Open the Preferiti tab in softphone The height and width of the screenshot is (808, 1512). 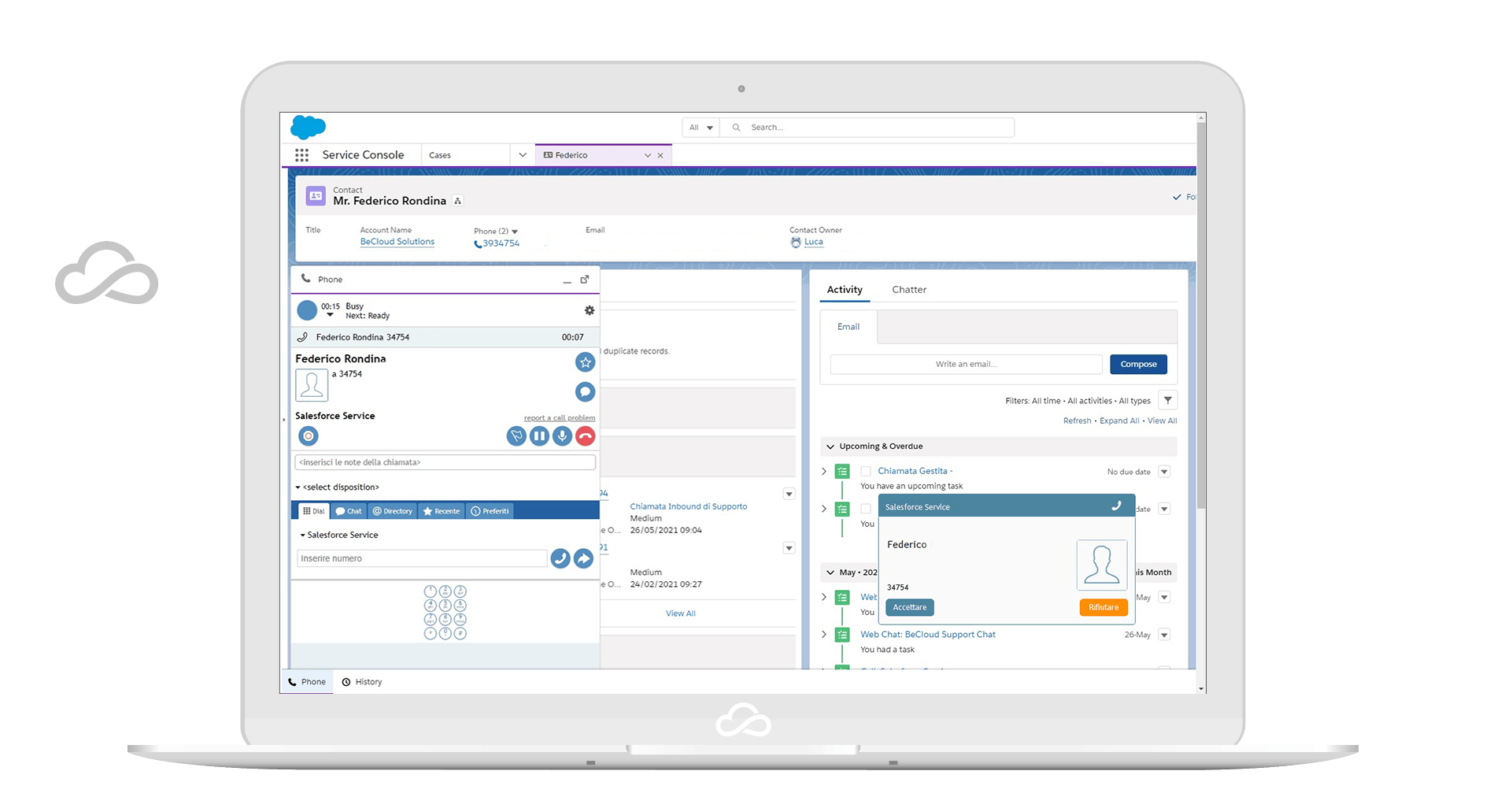[x=490, y=511]
